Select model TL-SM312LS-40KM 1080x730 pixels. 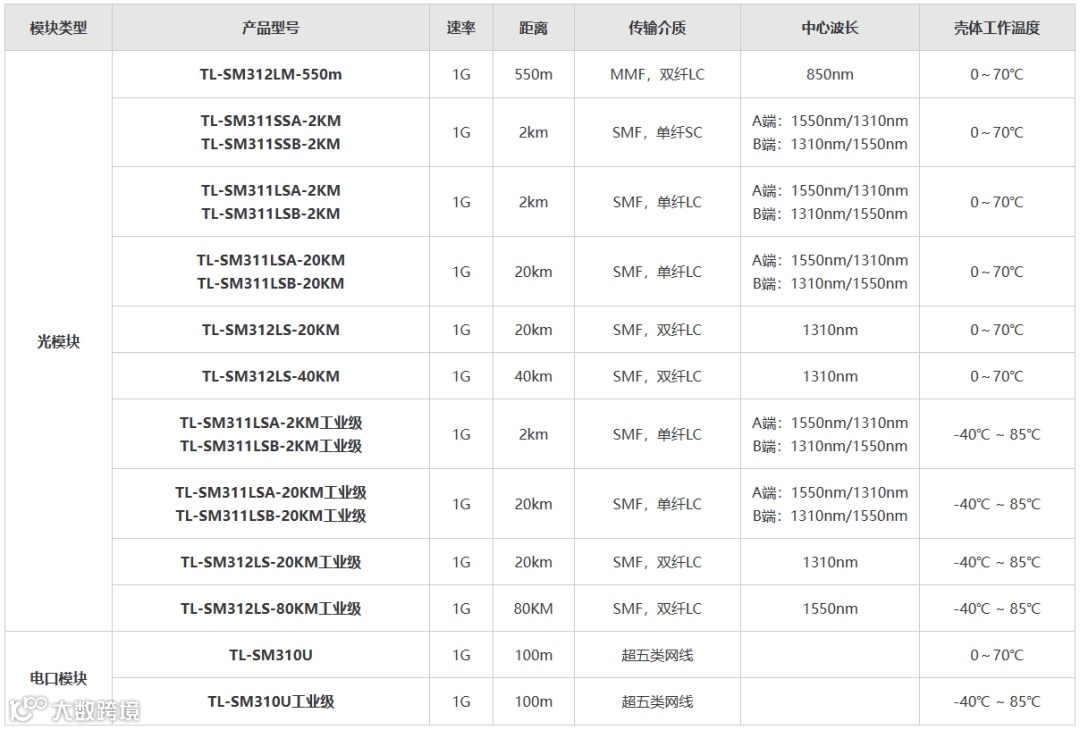pos(271,376)
